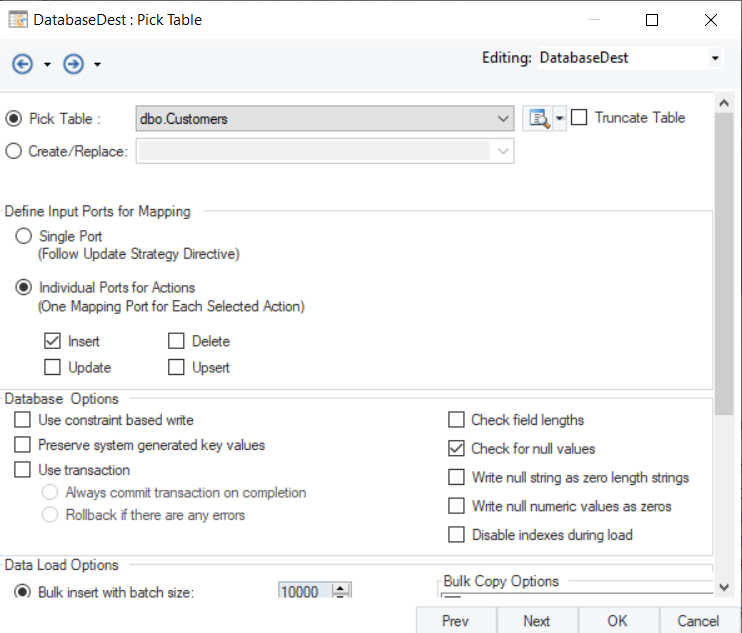The width and height of the screenshot is (742, 633).
Task: Click the Next button
Action: 537,620
